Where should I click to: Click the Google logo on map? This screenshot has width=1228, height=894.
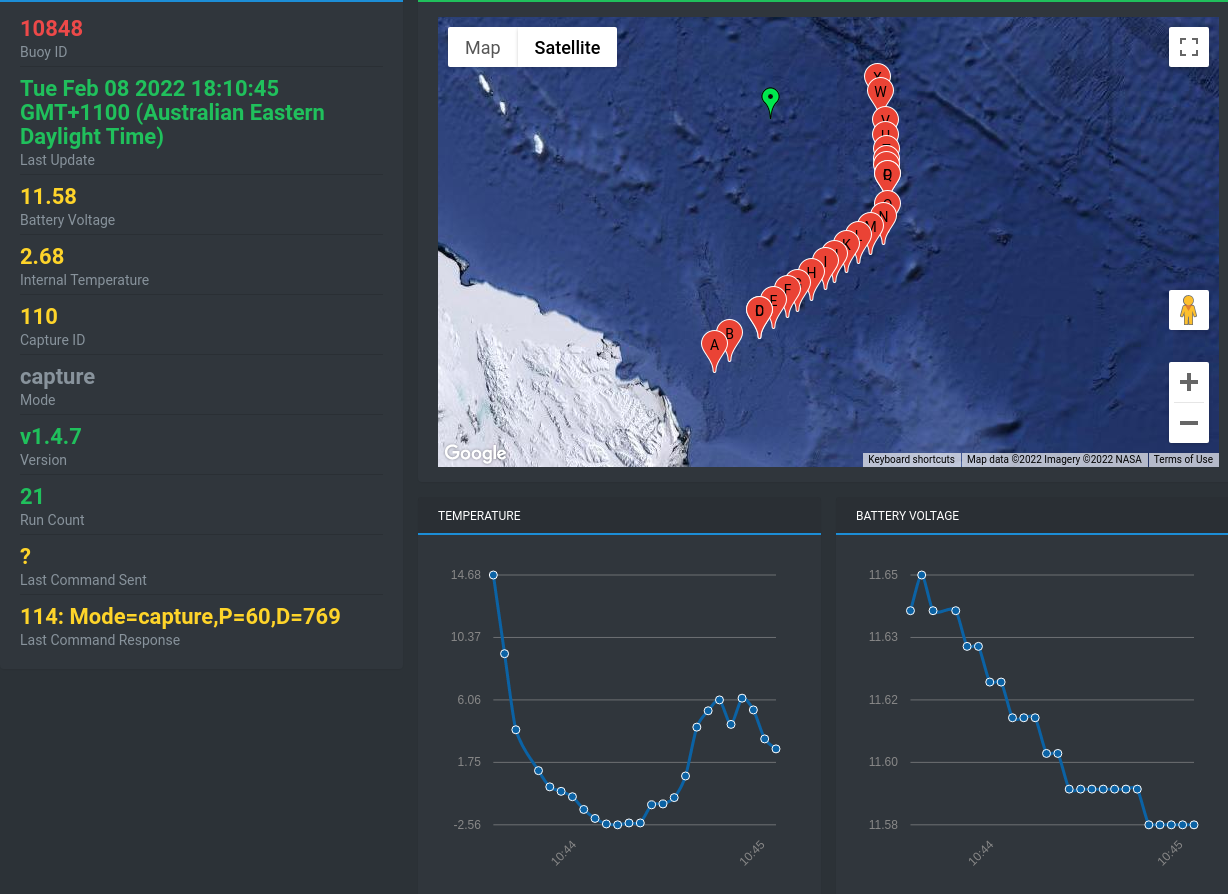coord(475,453)
